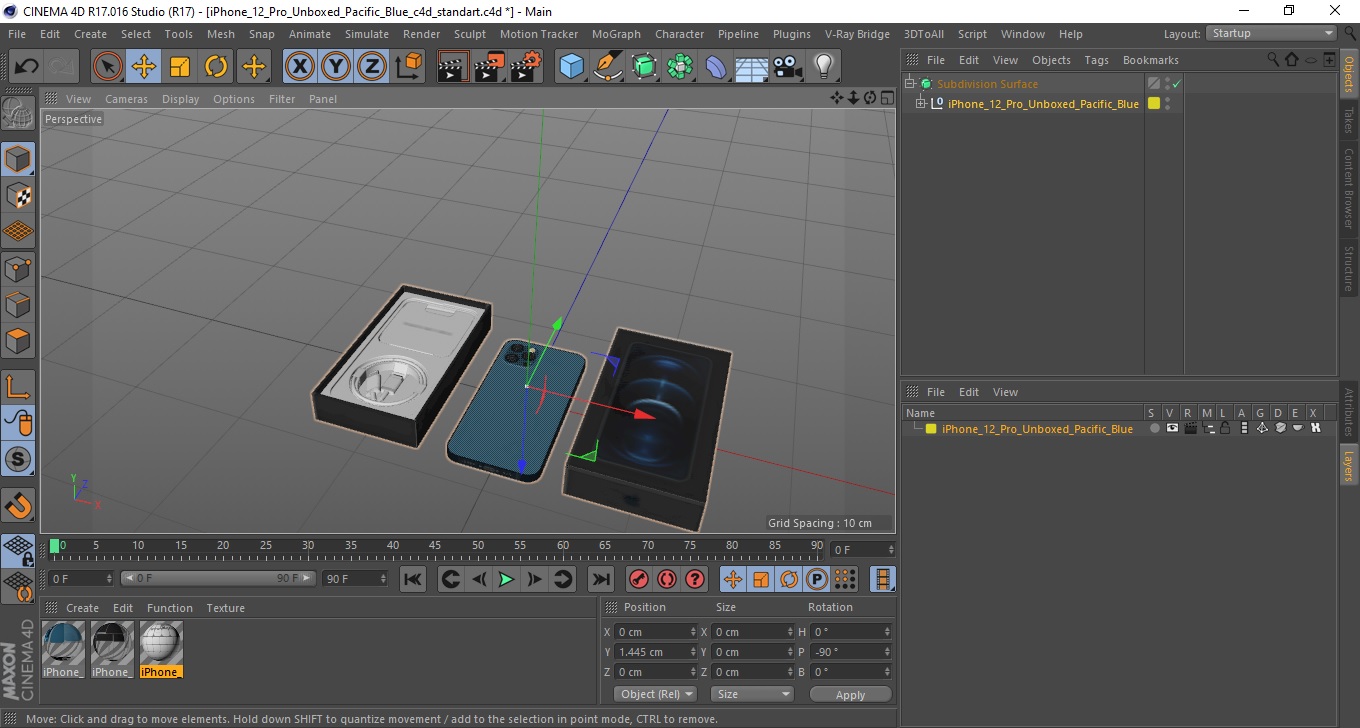Activate the Rotate tool

click(x=216, y=67)
